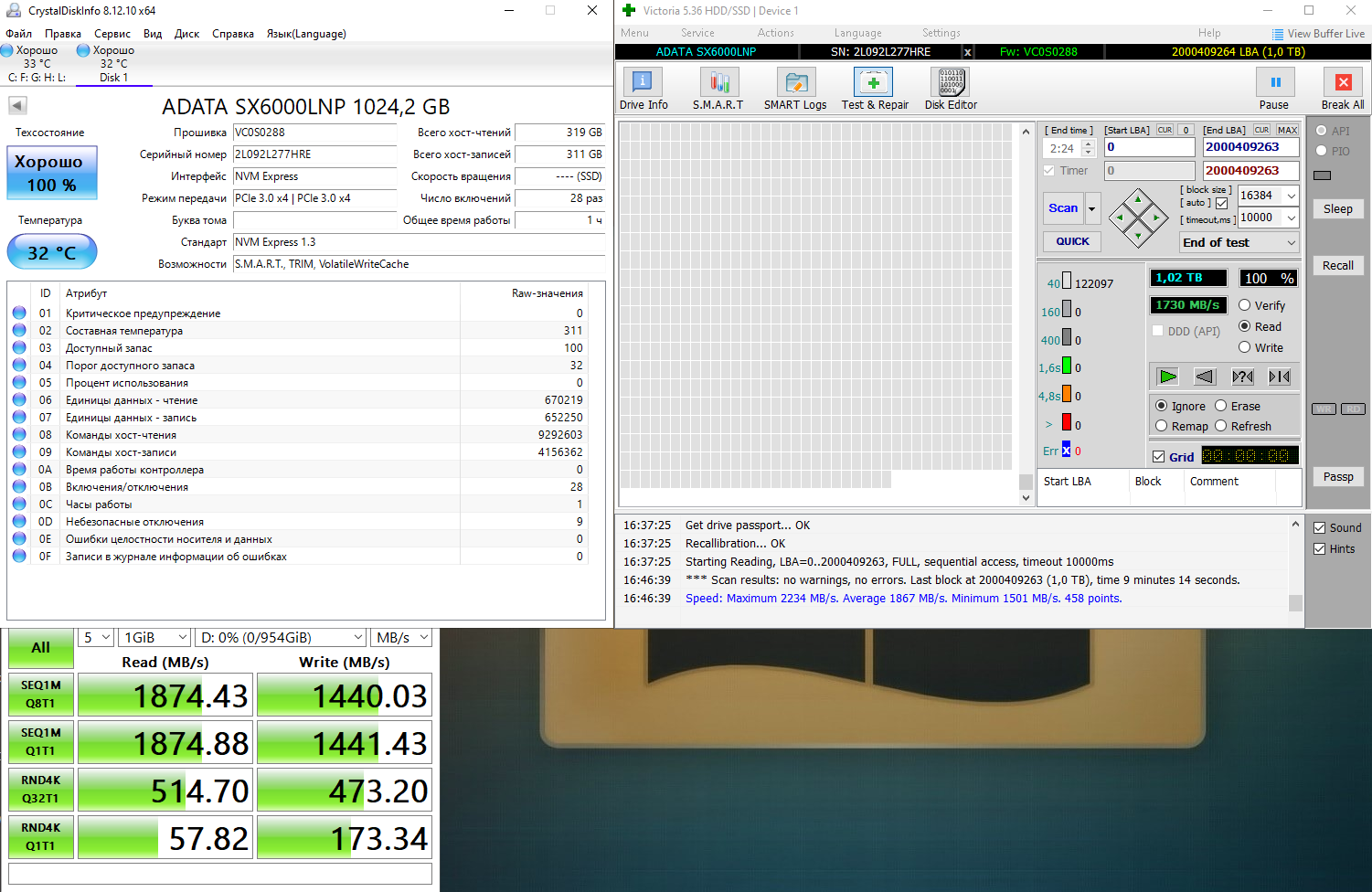
Task: Open the S.M.A.R.T tool
Action: 718,83
